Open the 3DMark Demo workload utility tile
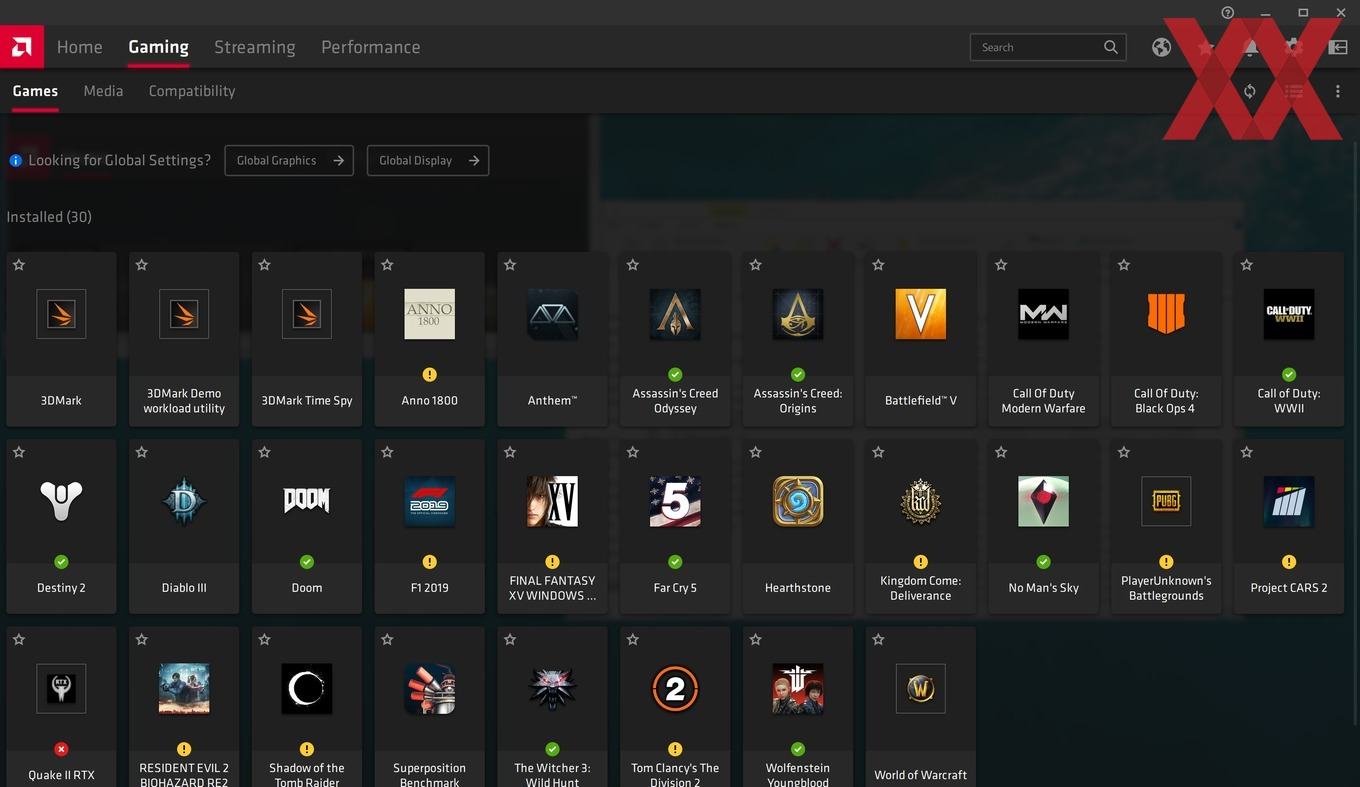 tap(184, 339)
